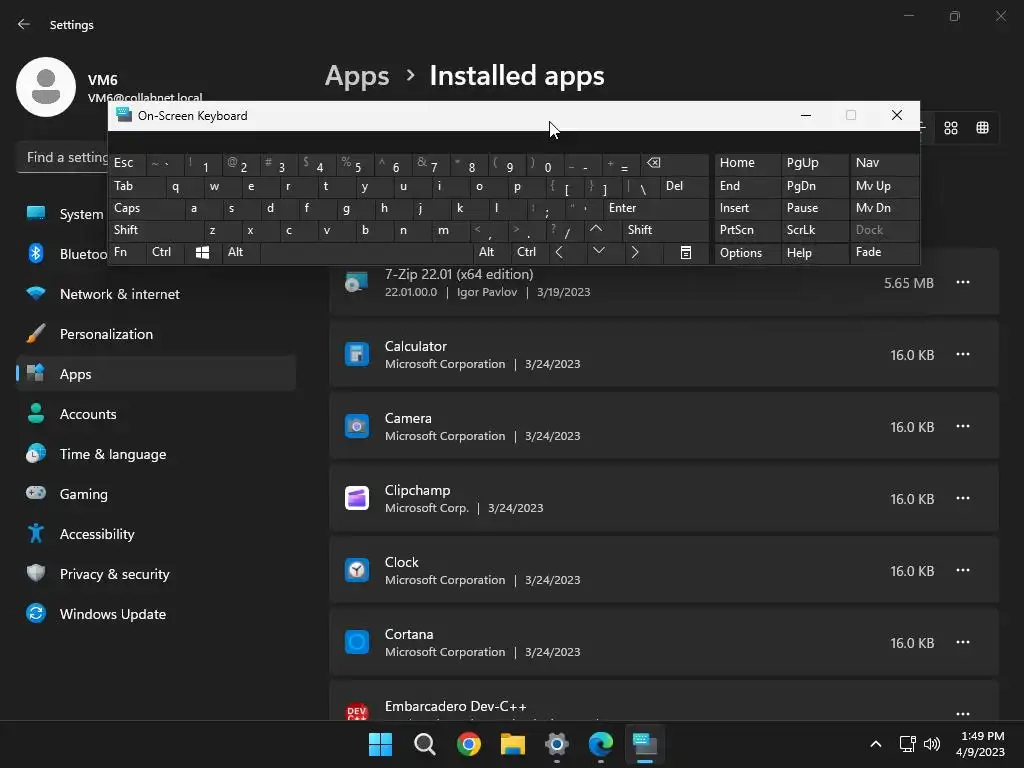Click the Apps breadcrumb link
This screenshot has width=1024, height=768.
pos(357,76)
